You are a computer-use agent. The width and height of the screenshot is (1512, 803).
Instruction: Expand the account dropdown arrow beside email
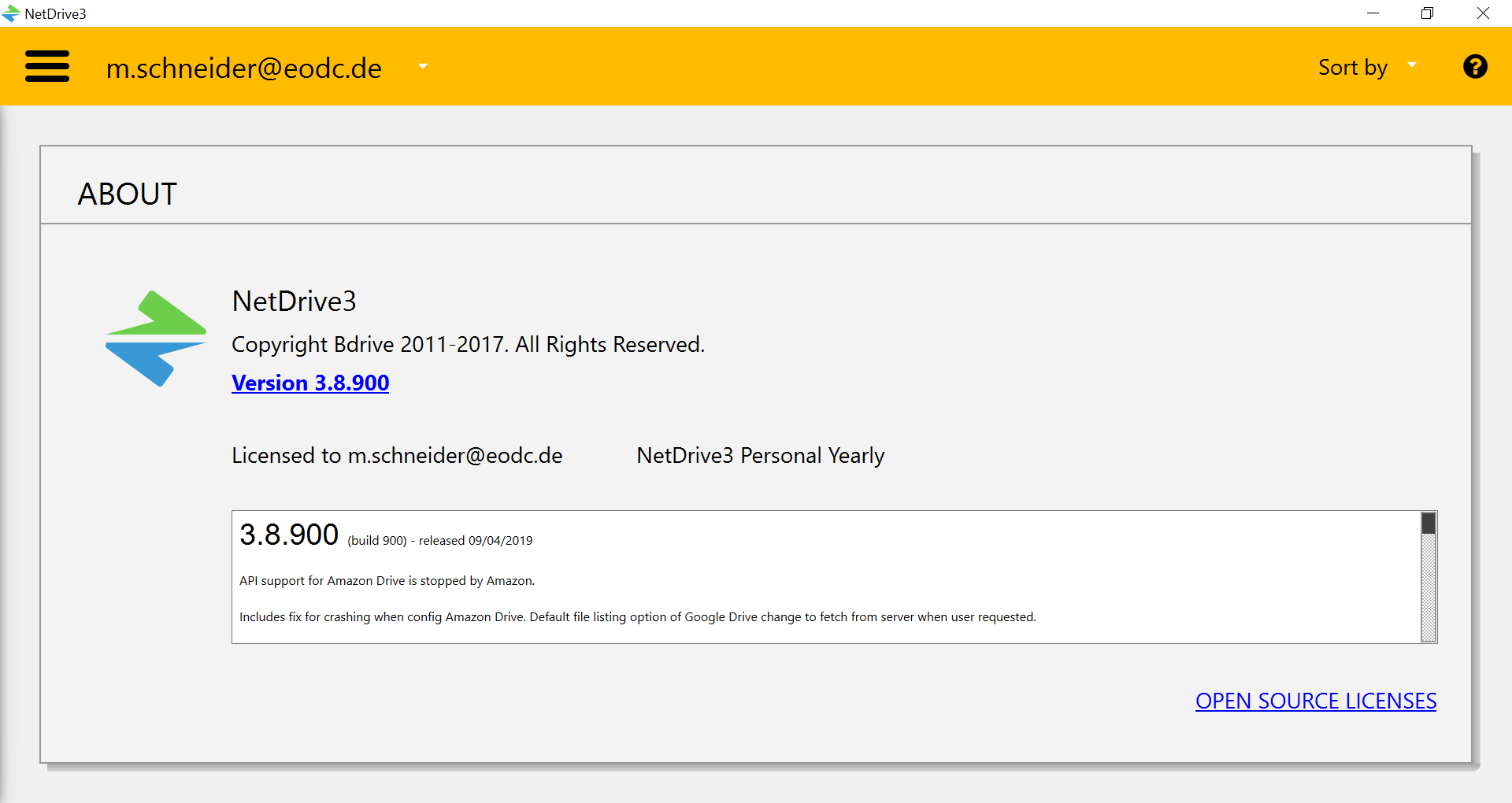(x=423, y=67)
